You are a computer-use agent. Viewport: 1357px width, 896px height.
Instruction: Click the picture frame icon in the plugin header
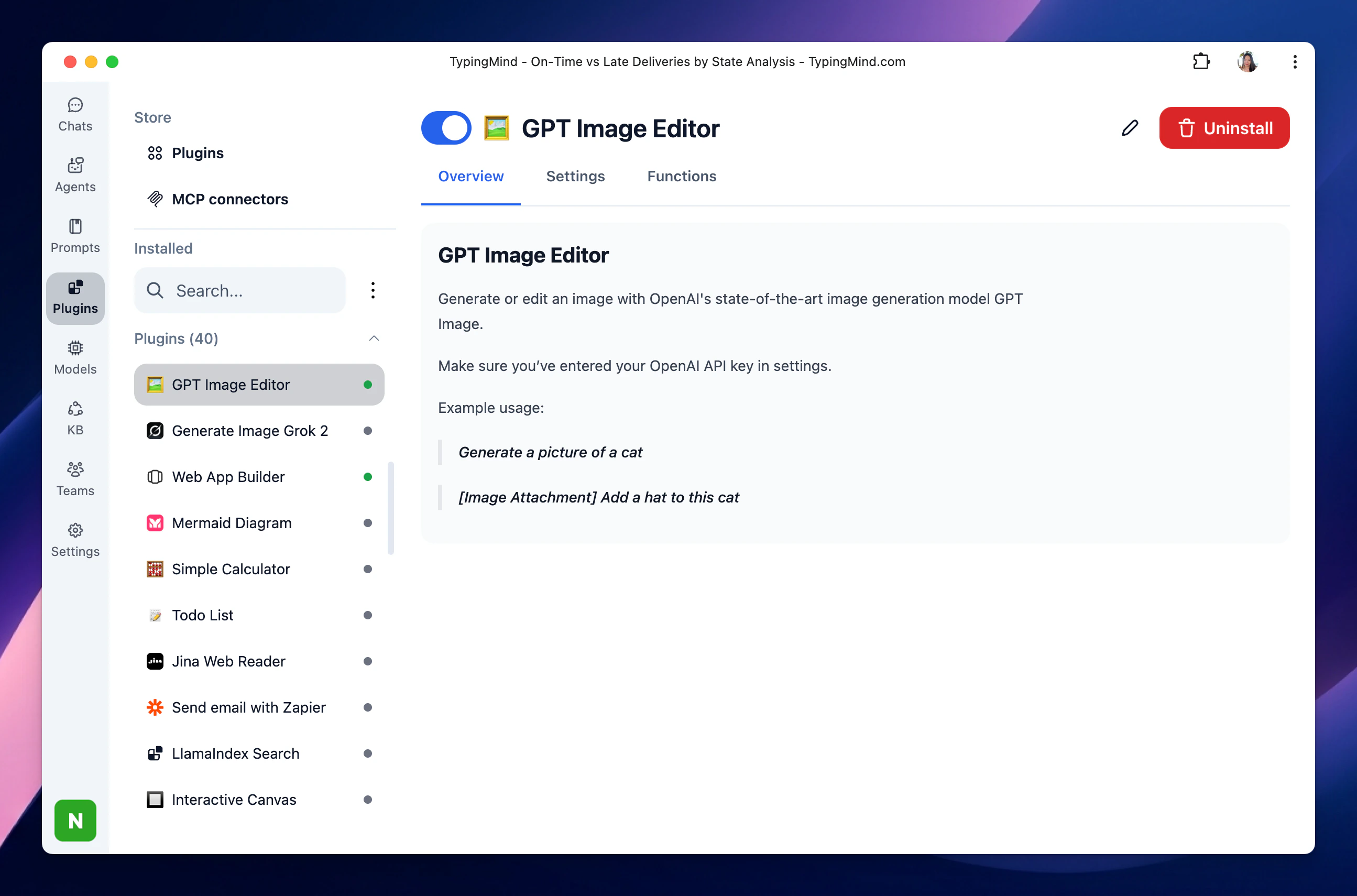click(496, 128)
